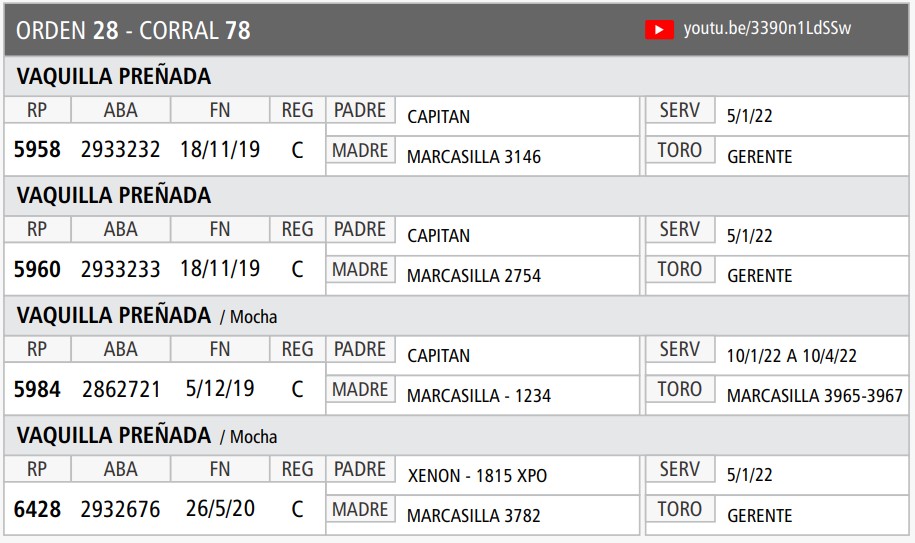Select RP number 5984
Image resolution: width=915 pixels, height=543 pixels.
pos(37,389)
